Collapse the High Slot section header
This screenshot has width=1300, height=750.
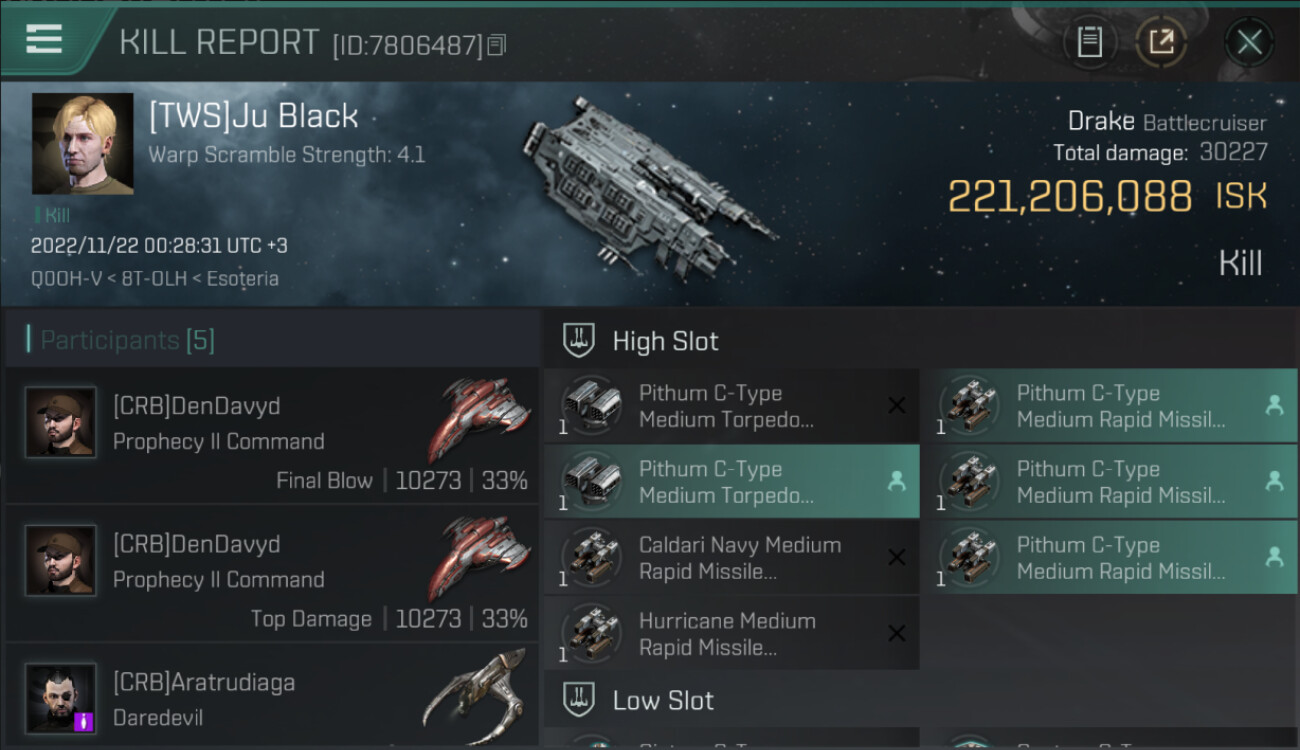[665, 341]
